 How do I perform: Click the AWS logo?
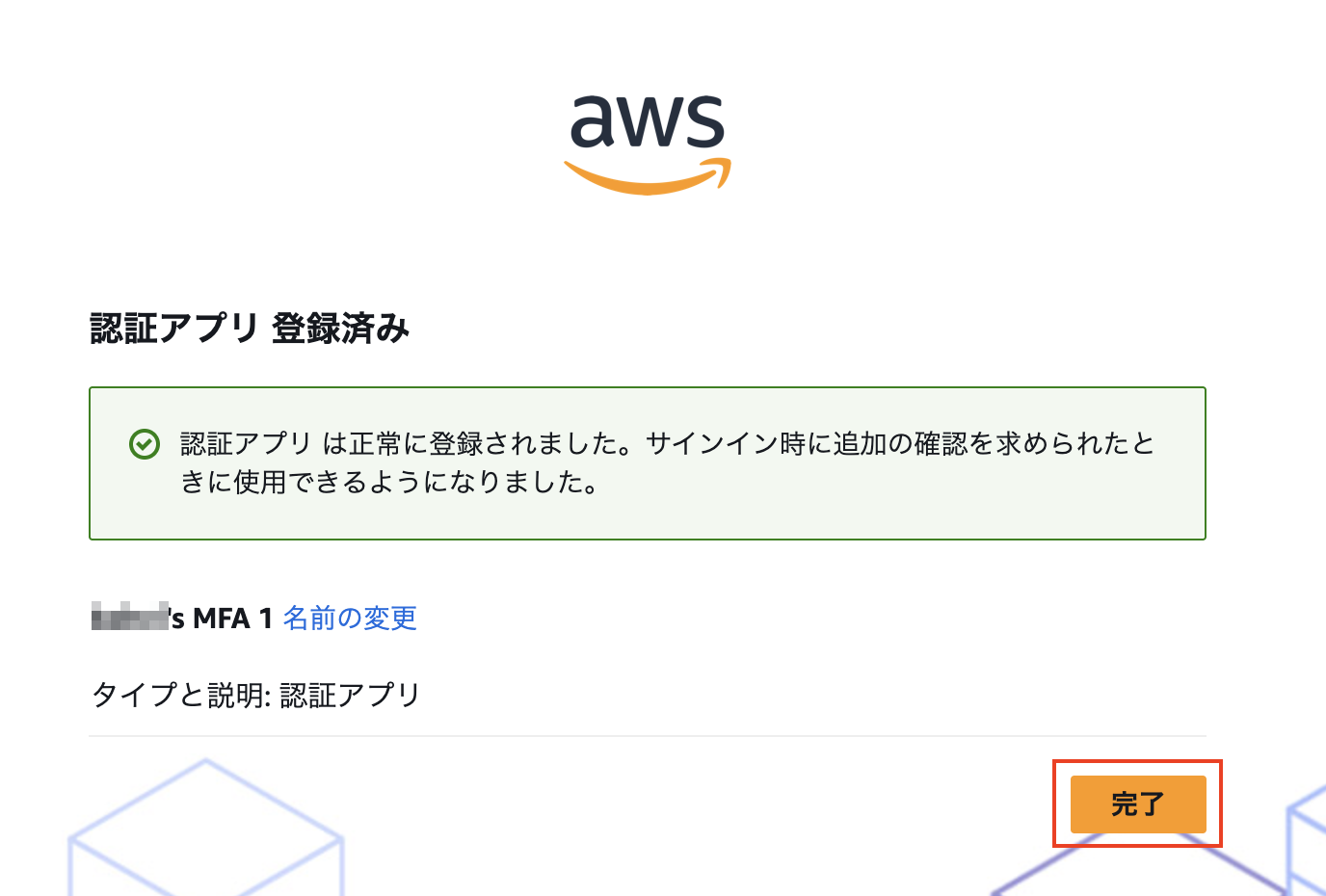(648, 140)
